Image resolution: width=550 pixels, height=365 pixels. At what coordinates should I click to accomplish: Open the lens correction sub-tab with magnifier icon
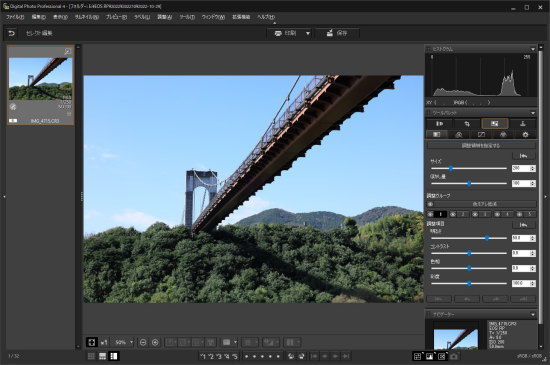point(459,135)
